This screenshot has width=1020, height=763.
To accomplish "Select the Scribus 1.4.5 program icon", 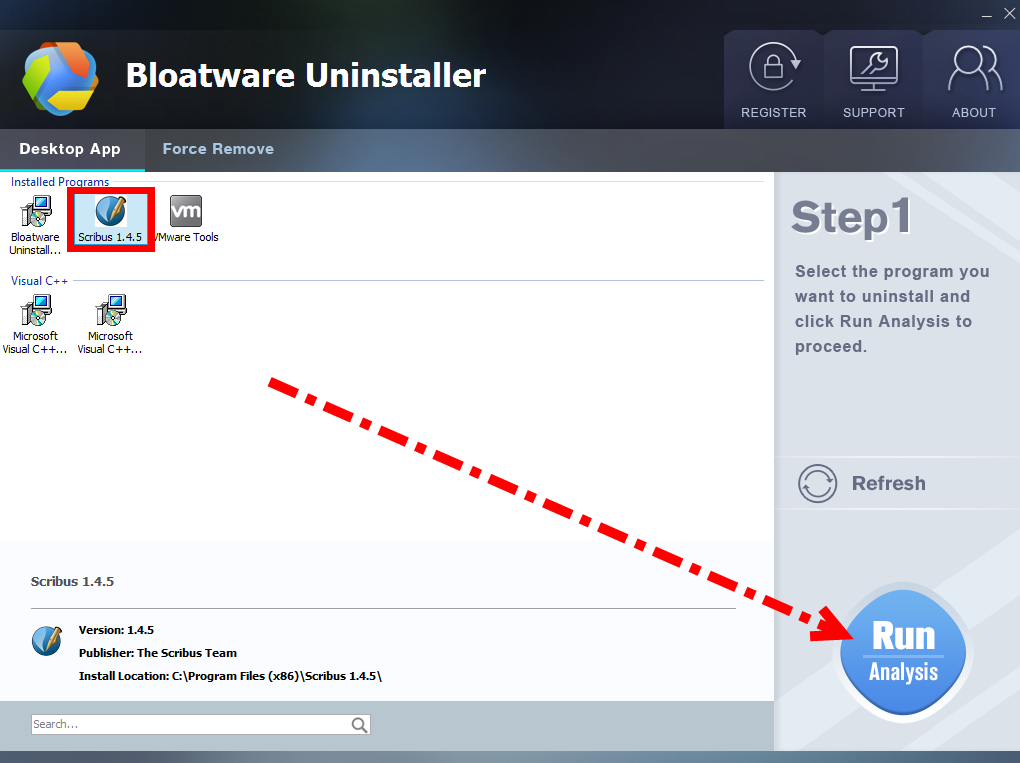I will pyautogui.click(x=111, y=211).
